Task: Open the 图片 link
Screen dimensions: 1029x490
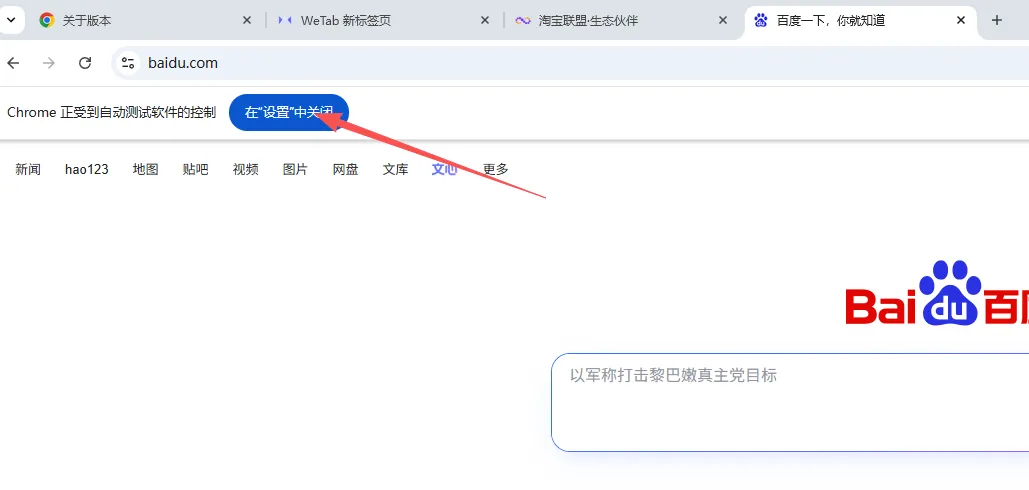Action: pos(295,169)
